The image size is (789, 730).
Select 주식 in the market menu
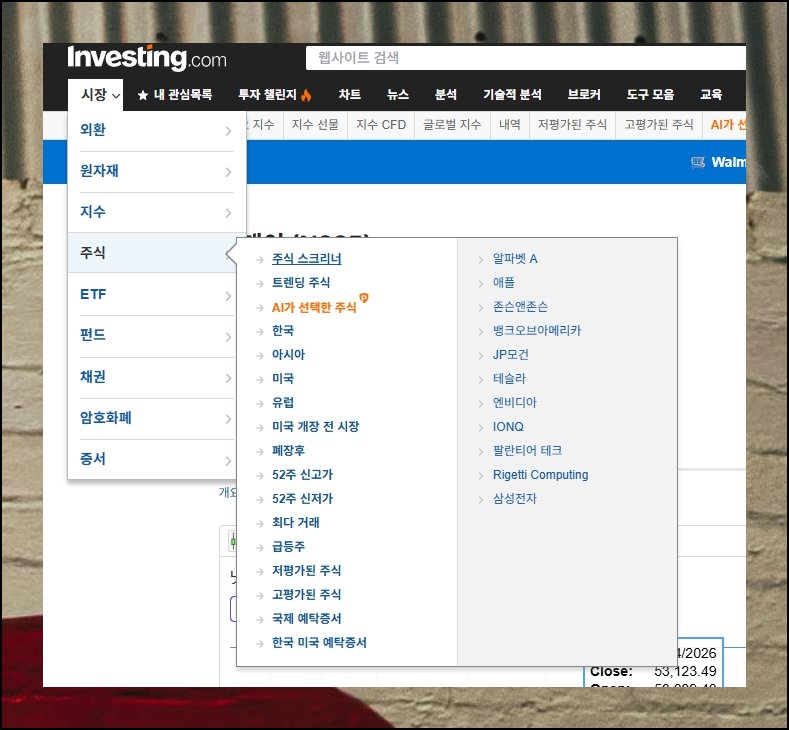tap(93, 253)
